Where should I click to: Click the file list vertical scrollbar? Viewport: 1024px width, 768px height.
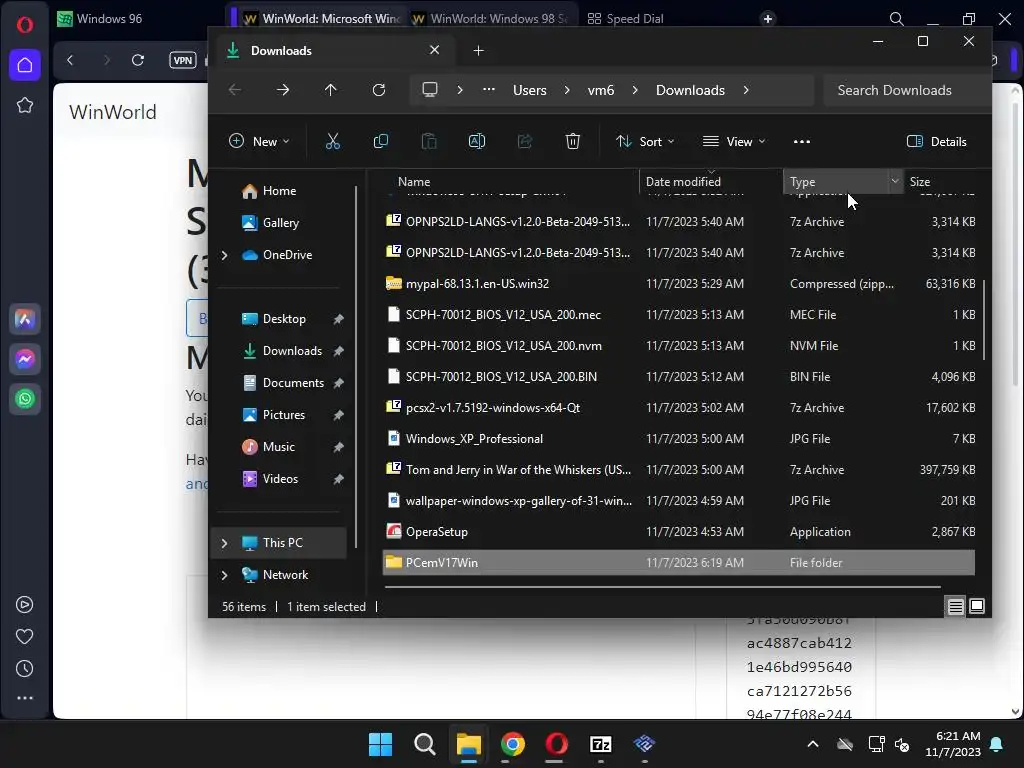(x=984, y=319)
